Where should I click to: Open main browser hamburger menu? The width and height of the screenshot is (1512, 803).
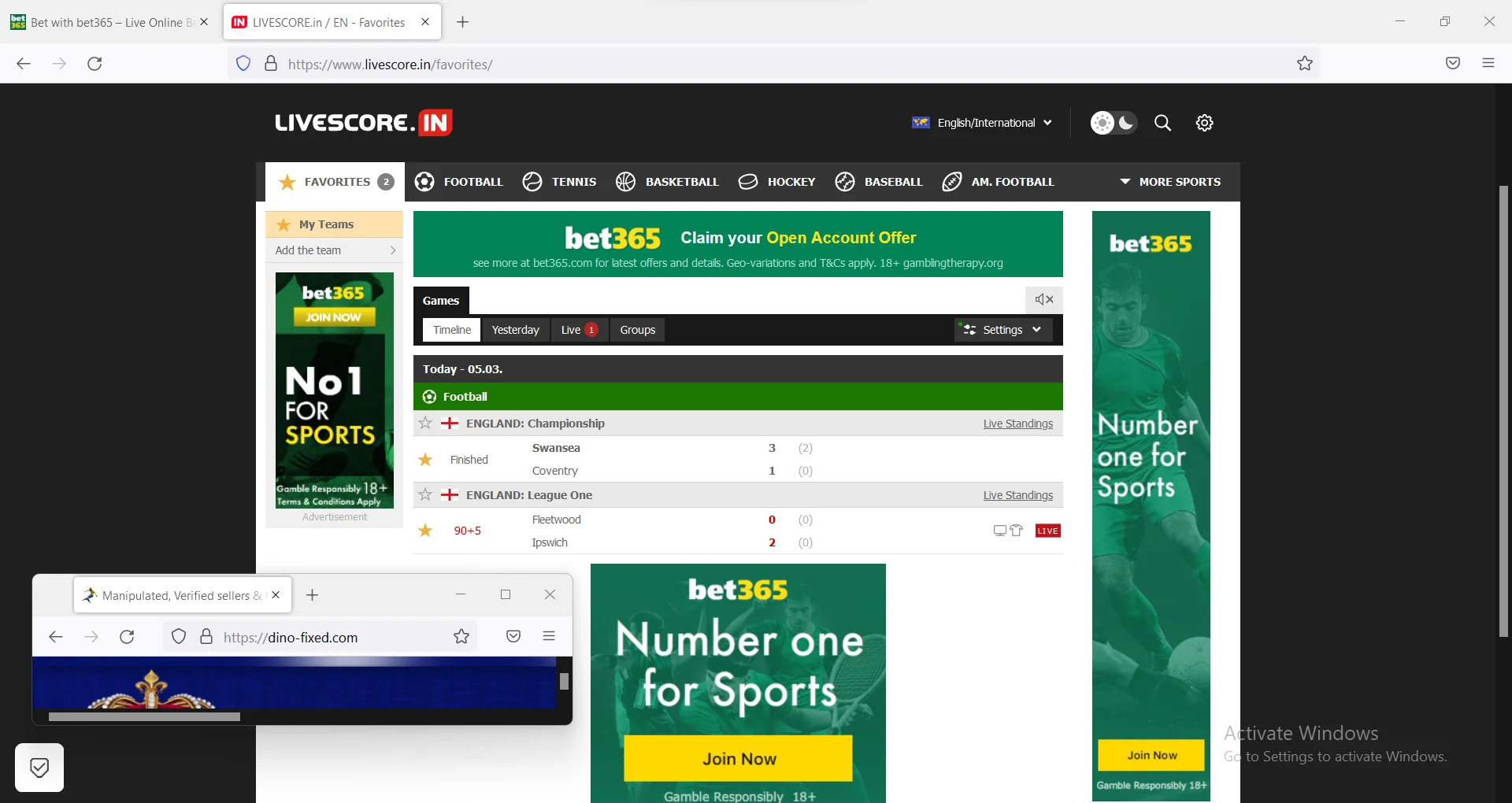pos(1488,64)
